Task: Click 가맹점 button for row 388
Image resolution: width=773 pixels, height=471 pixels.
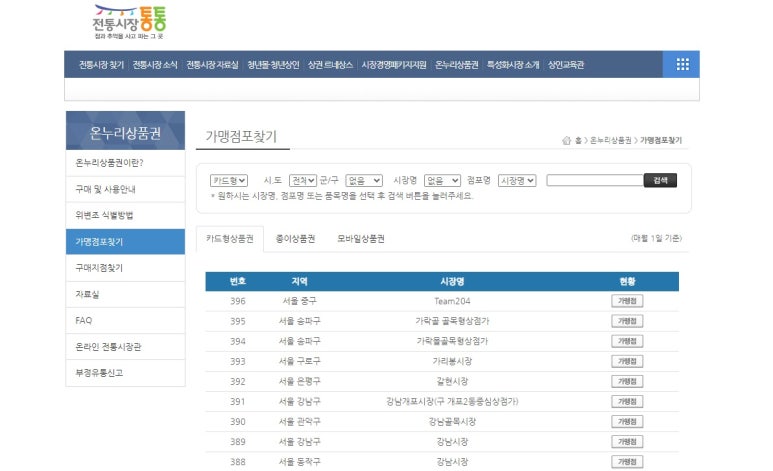Action: [x=627, y=462]
